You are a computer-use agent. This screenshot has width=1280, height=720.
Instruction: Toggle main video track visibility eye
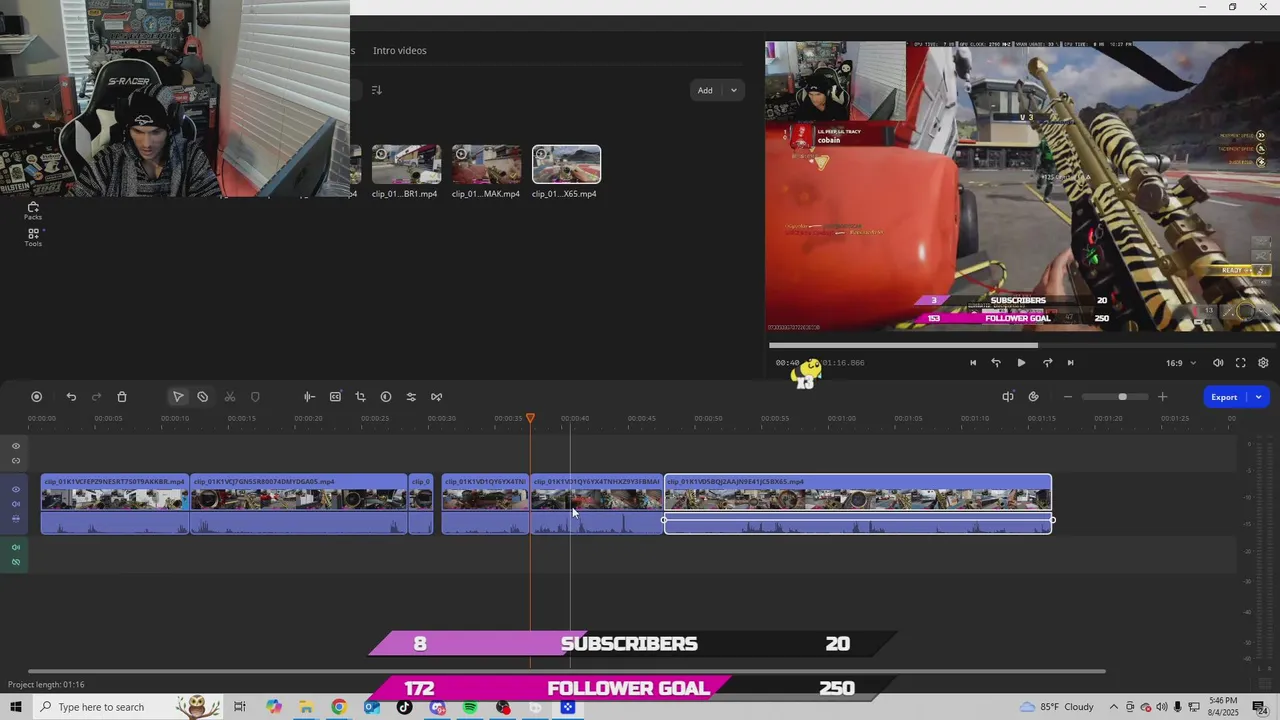16,490
